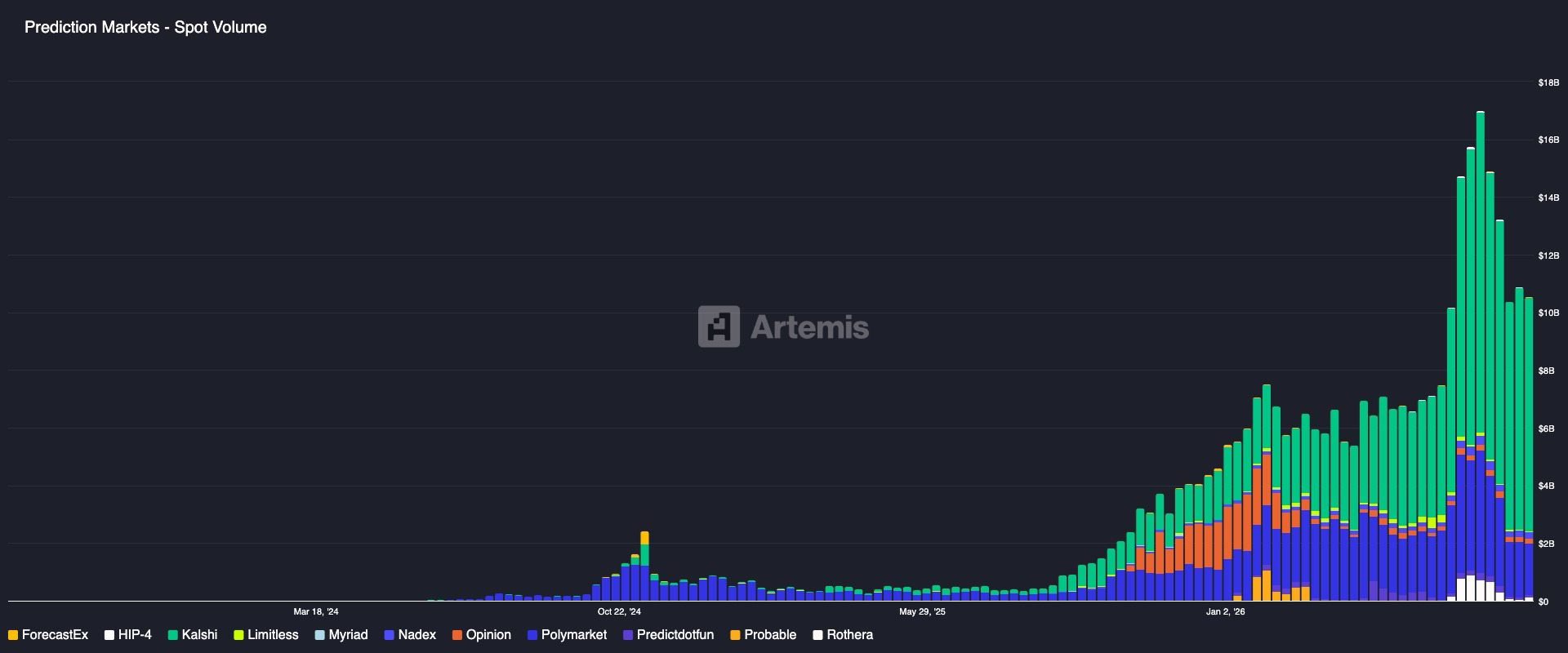Viewport: 1568px width, 653px height.
Task: Toggle the Rothera legend entry
Action: [843, 635]
